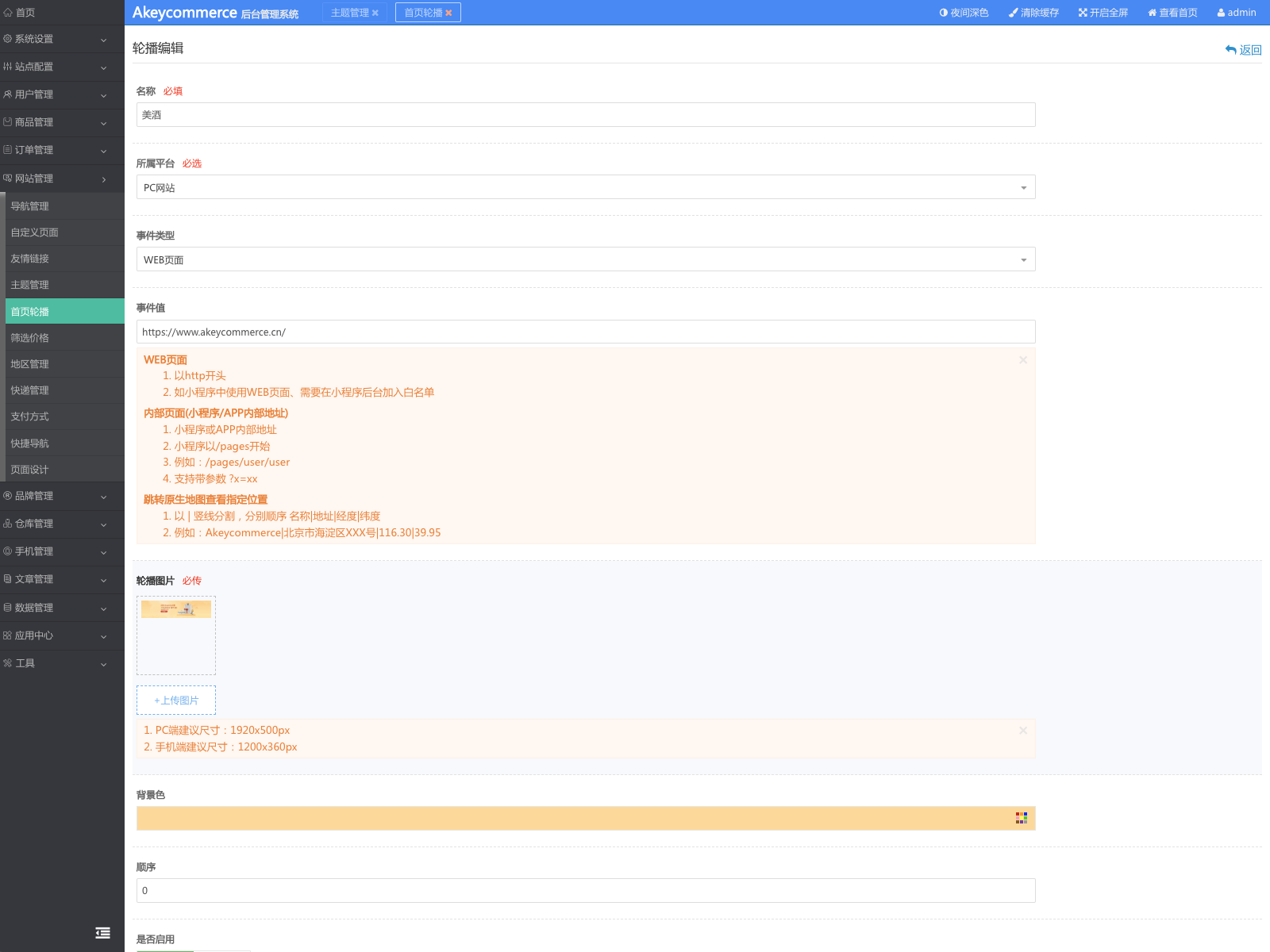This screenshot has width=1270, height=952.
Task: Open 自定义页面 in the sidebar
Action: [65, 232]
